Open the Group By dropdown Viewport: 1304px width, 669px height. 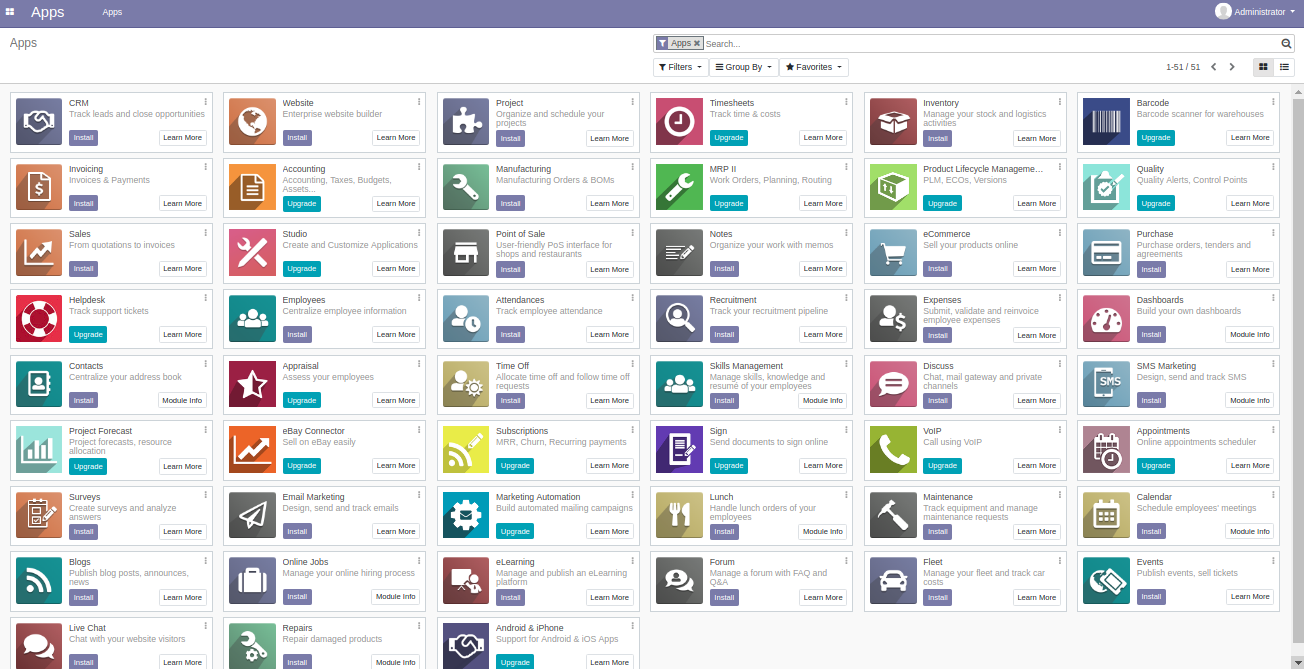(x=743, y=67)
